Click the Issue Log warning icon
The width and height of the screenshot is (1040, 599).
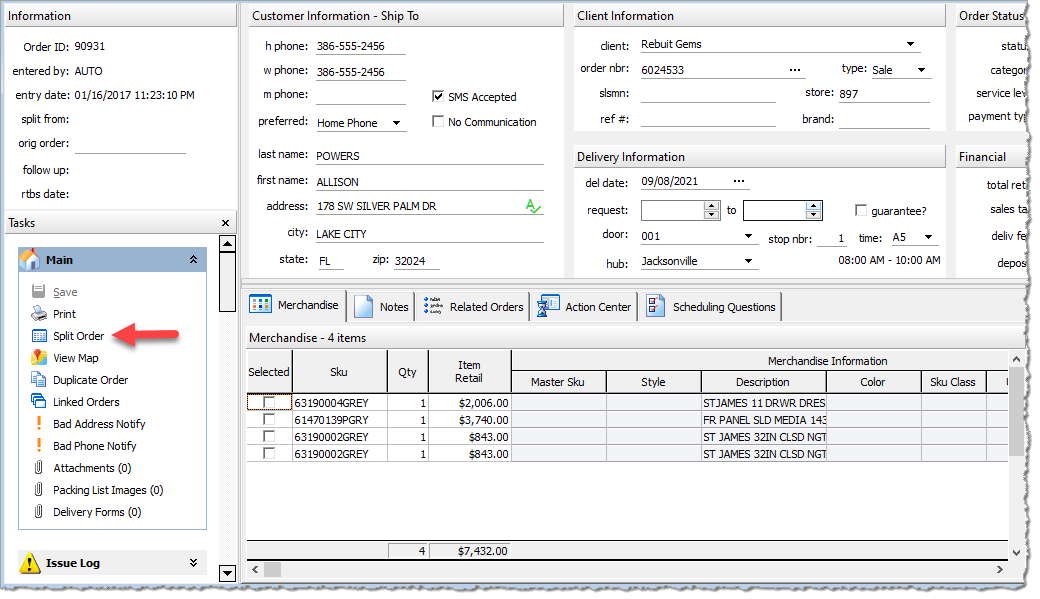(30, 563)
